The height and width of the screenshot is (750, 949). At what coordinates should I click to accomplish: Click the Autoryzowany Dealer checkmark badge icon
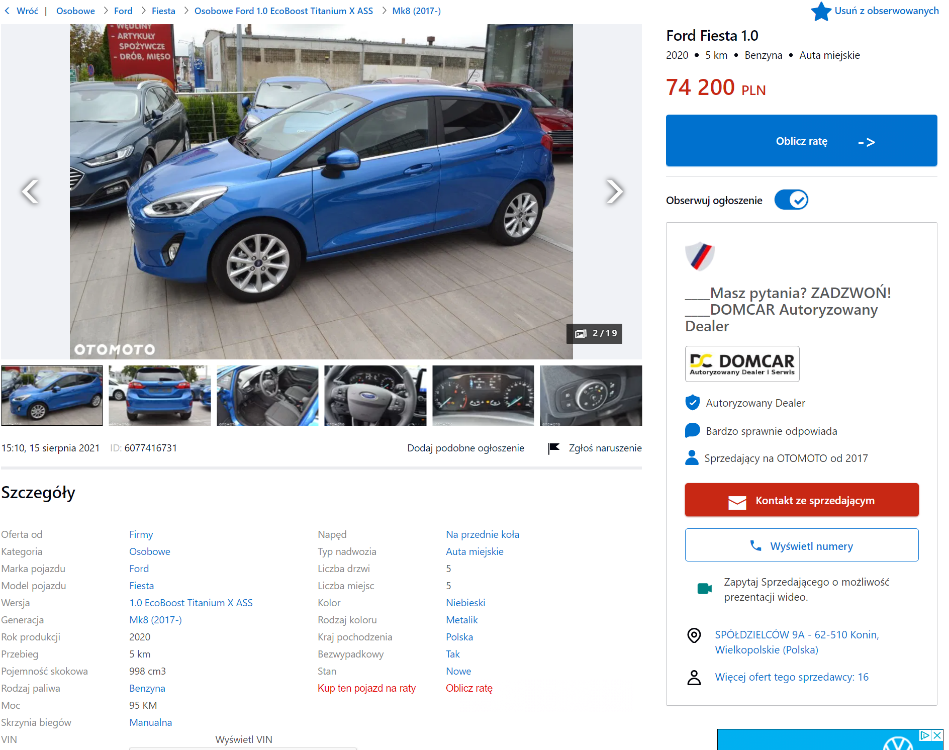click(692, 403)
